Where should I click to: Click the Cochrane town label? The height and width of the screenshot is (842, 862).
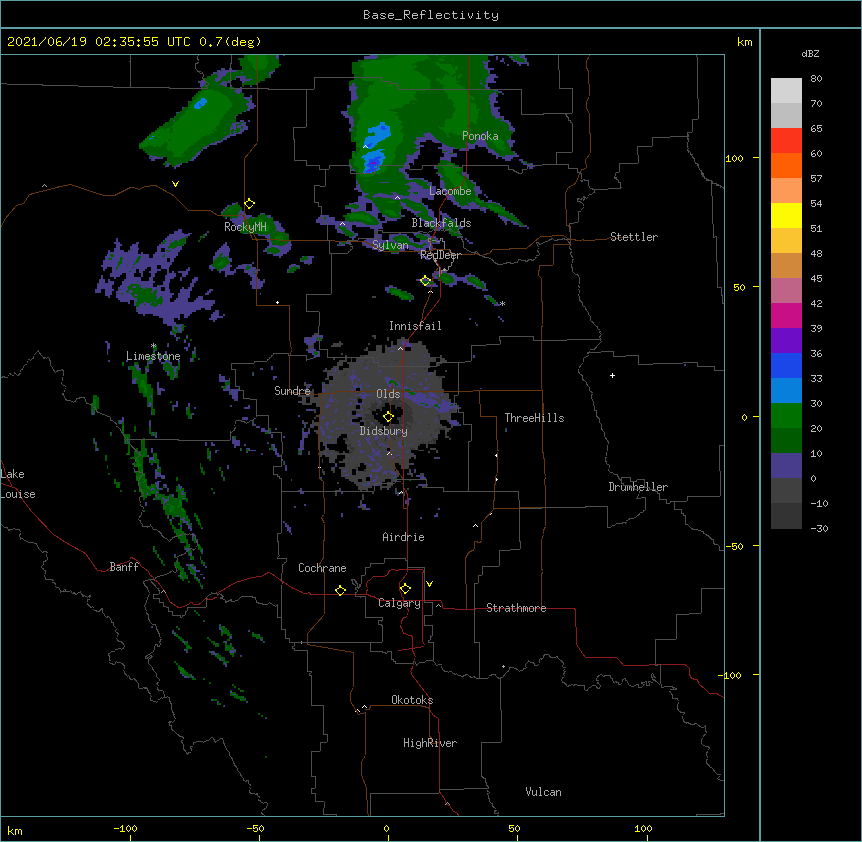[322, 568]
